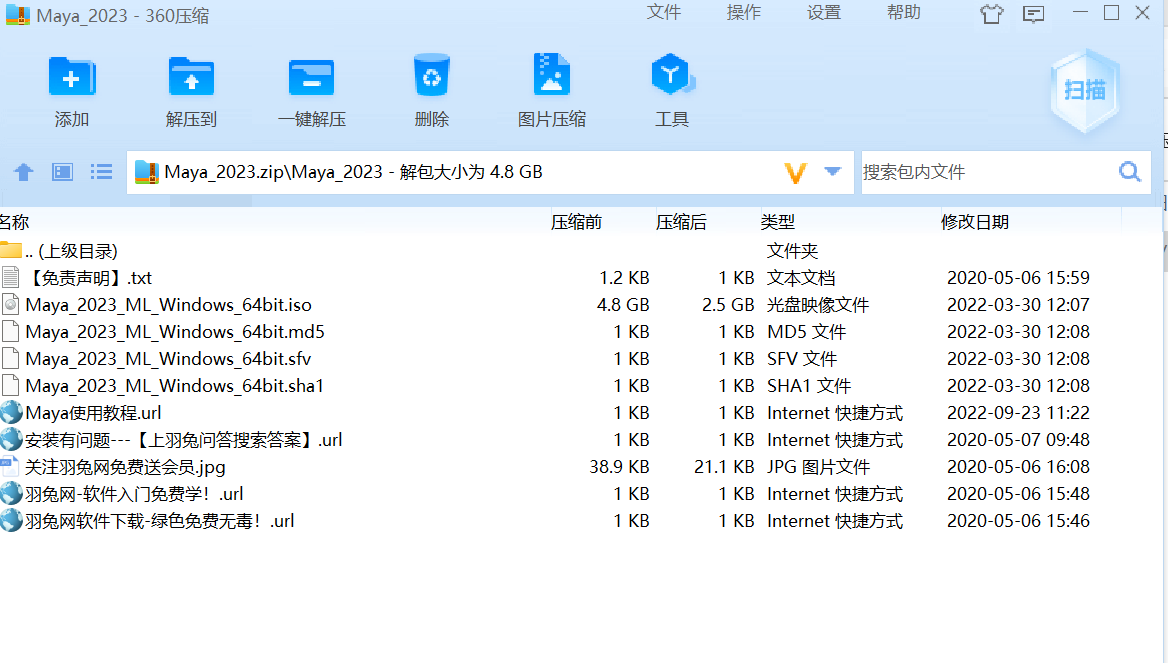Image resolution: width=1168 pixels, height=663 pixels.
Task: Open the 工具 (Tools) hexagon icon
Action: (x=672, y=74)
